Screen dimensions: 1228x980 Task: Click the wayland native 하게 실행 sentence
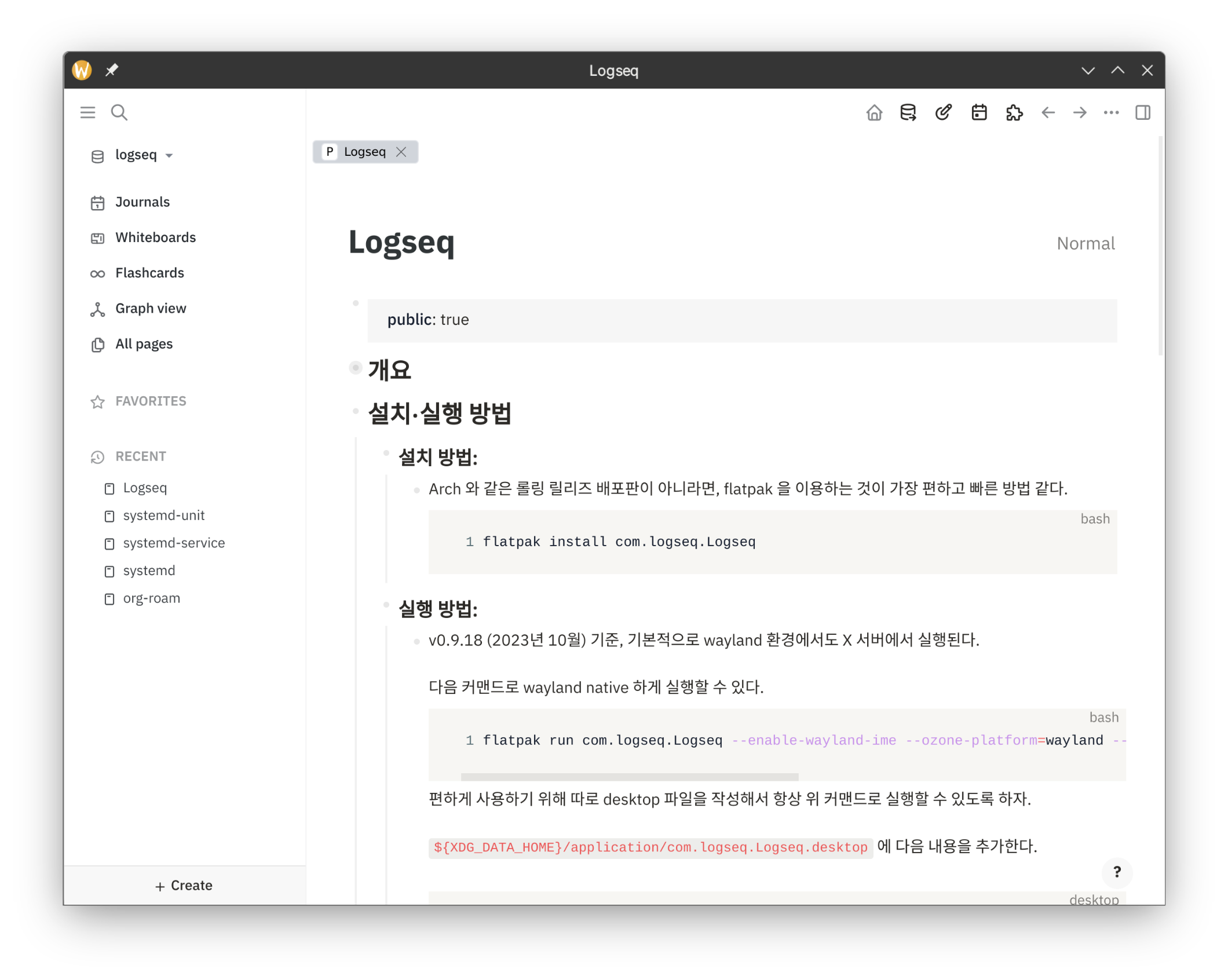click(x=596, y=688)
